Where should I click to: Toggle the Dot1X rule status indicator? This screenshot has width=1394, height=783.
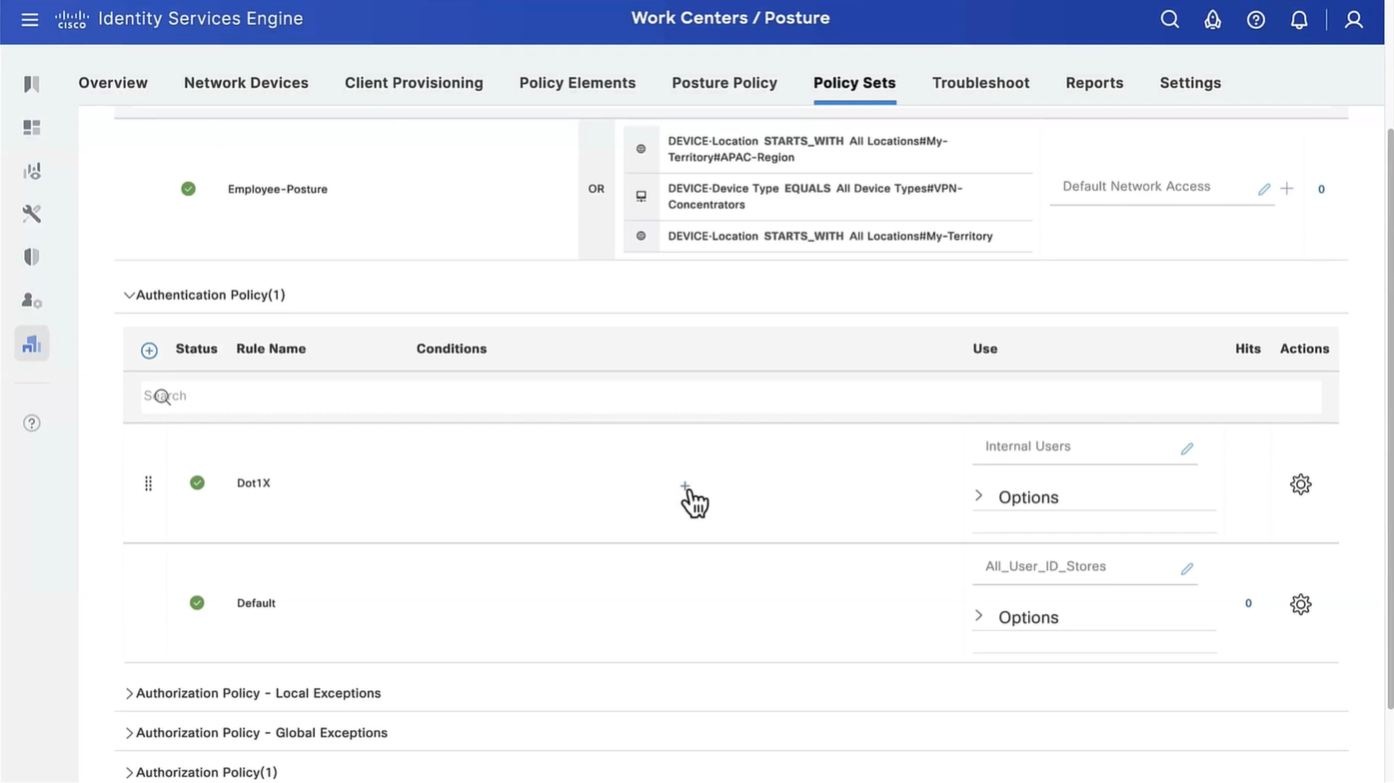[197, 483]
